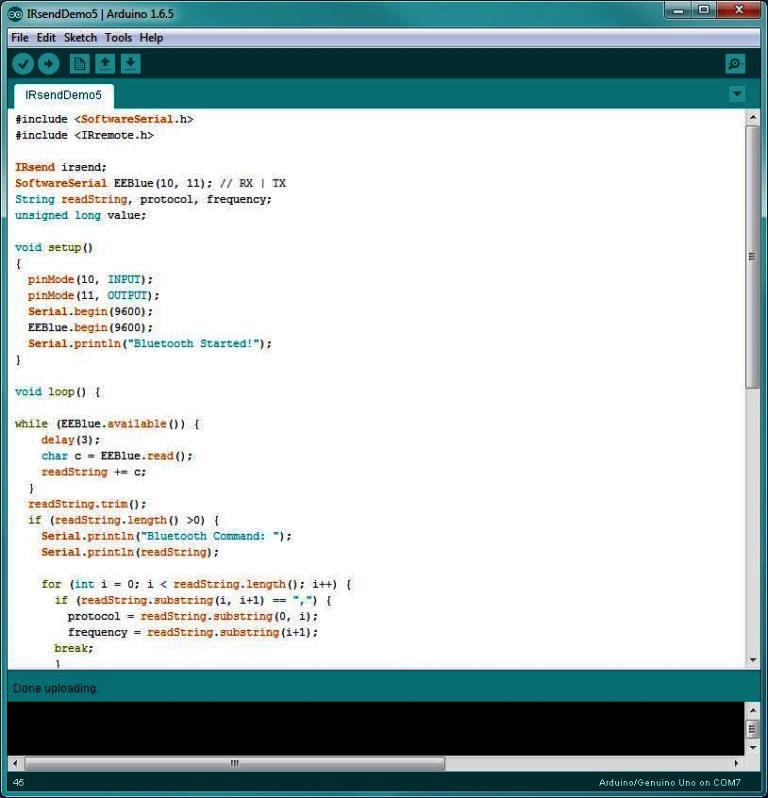Click the 'EEBlue.begin(9600);' line

click(90, 327)
